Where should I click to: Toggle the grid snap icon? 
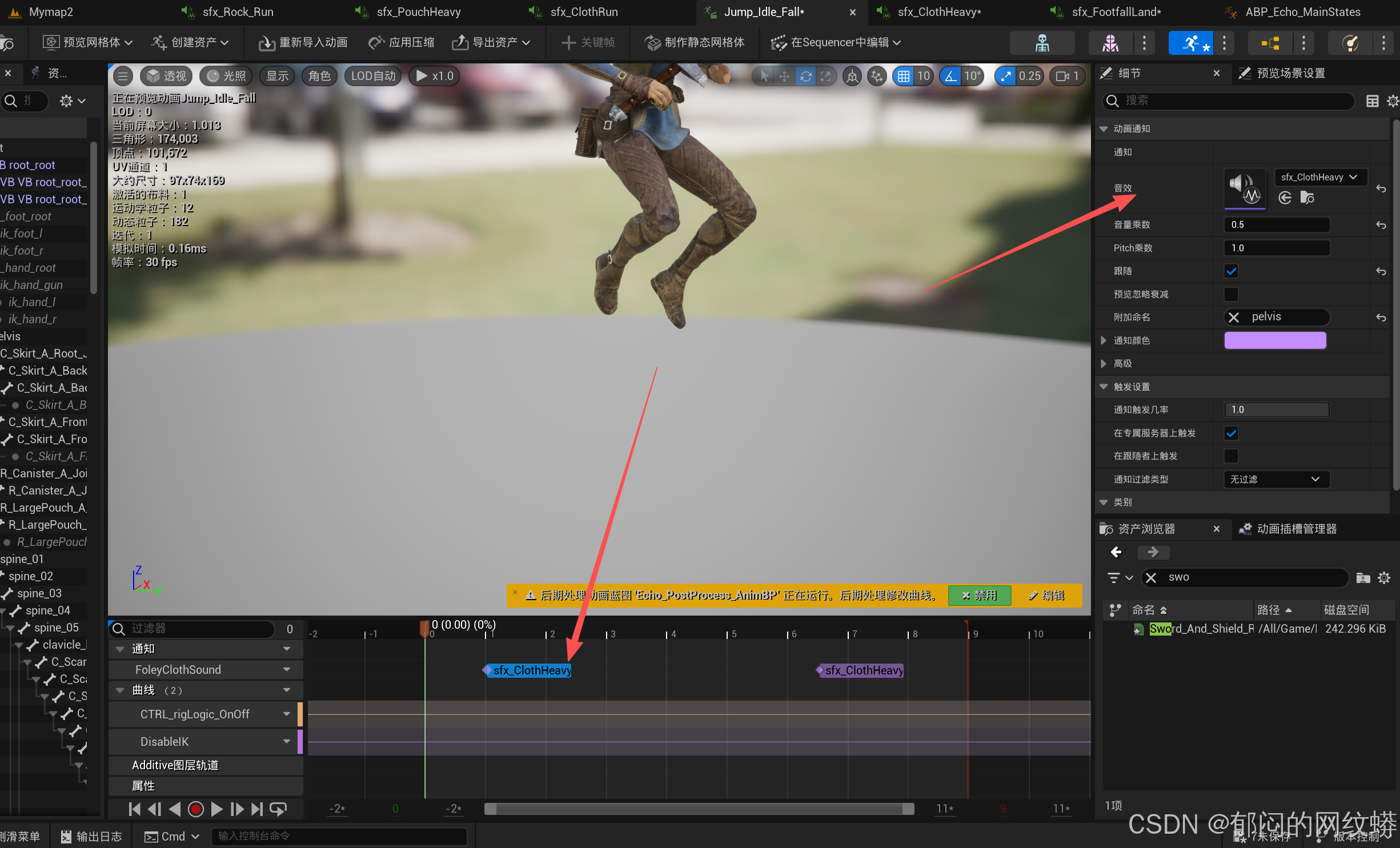tap(904, 76)
